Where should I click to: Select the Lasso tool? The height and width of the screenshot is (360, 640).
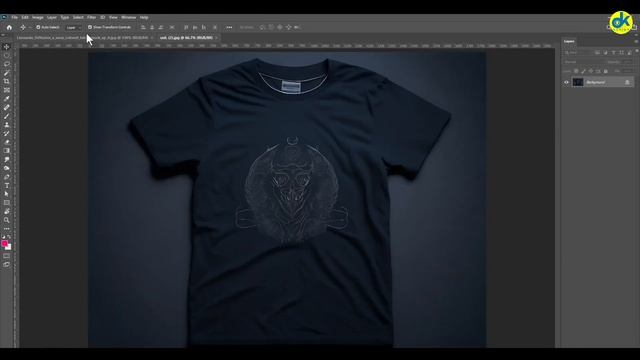coord(7,64)
